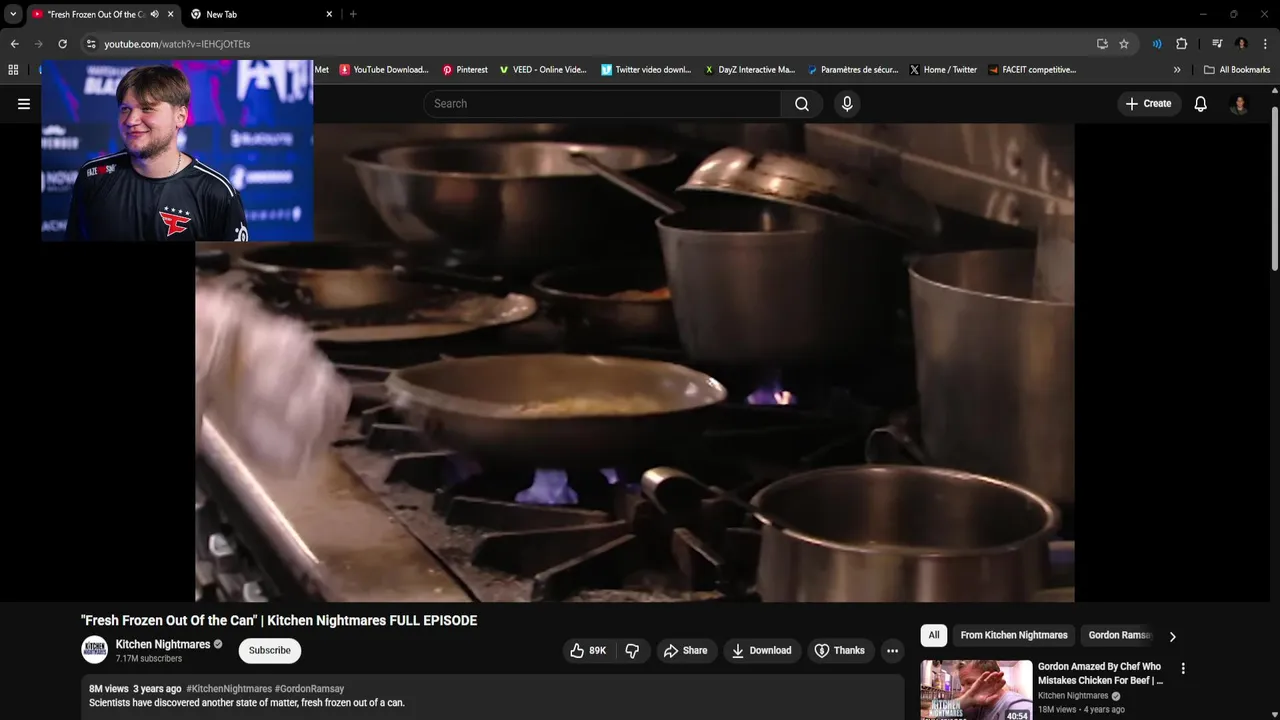Image resolution: width=1280 pixels, height=720 pixels.
Task: Click the overlay picture of smiling player
Action: point(177,150)
